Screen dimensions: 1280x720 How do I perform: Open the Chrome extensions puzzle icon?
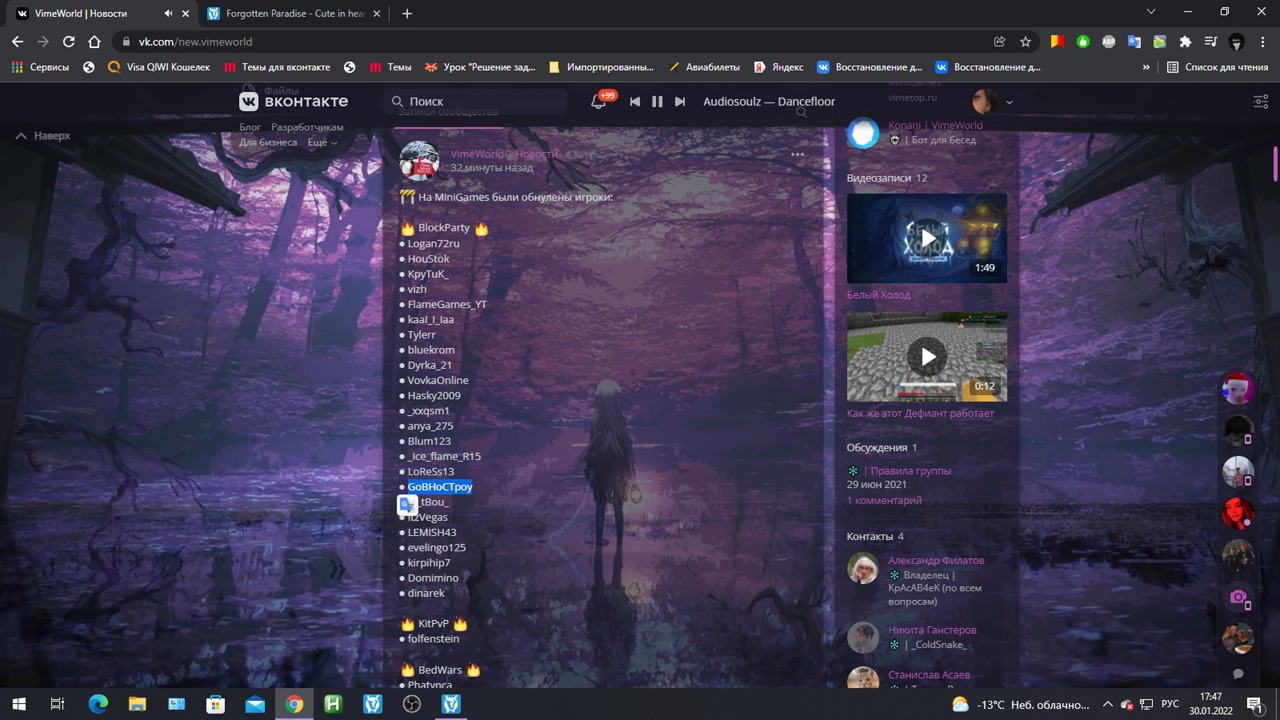click(x=1185, y=42)
